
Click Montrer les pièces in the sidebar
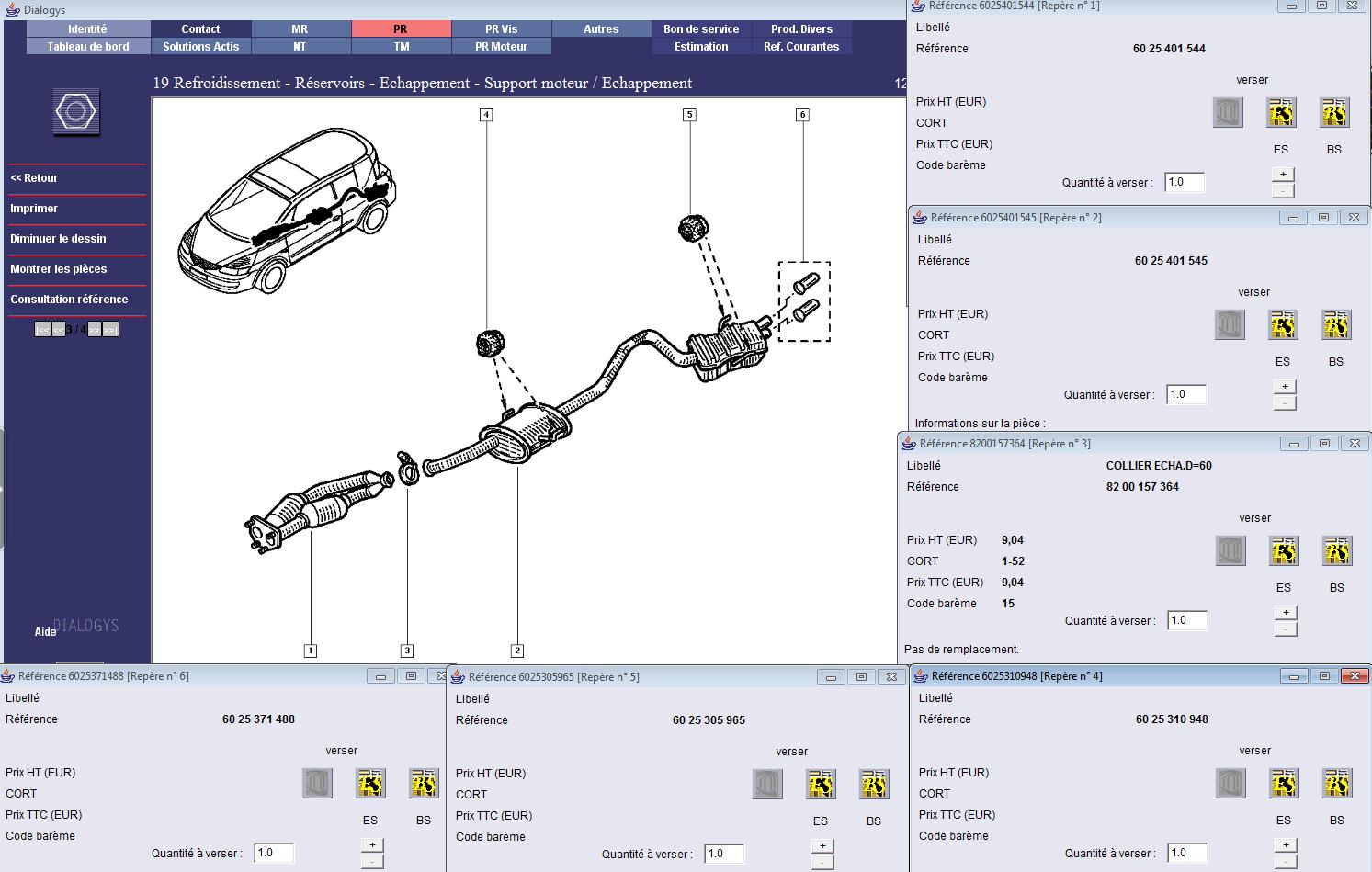59,269
